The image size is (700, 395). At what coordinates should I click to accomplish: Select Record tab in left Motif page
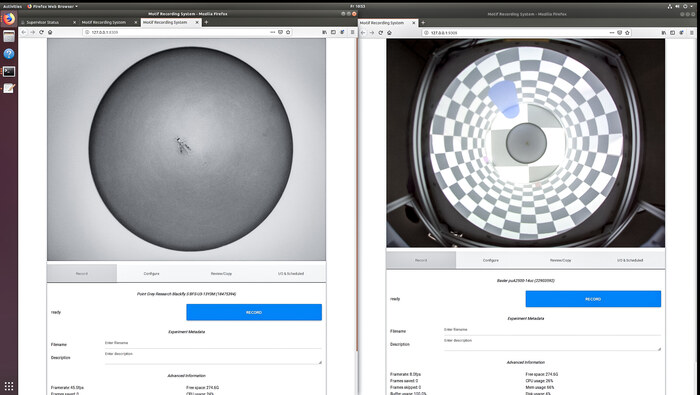(x=82, y=274)
